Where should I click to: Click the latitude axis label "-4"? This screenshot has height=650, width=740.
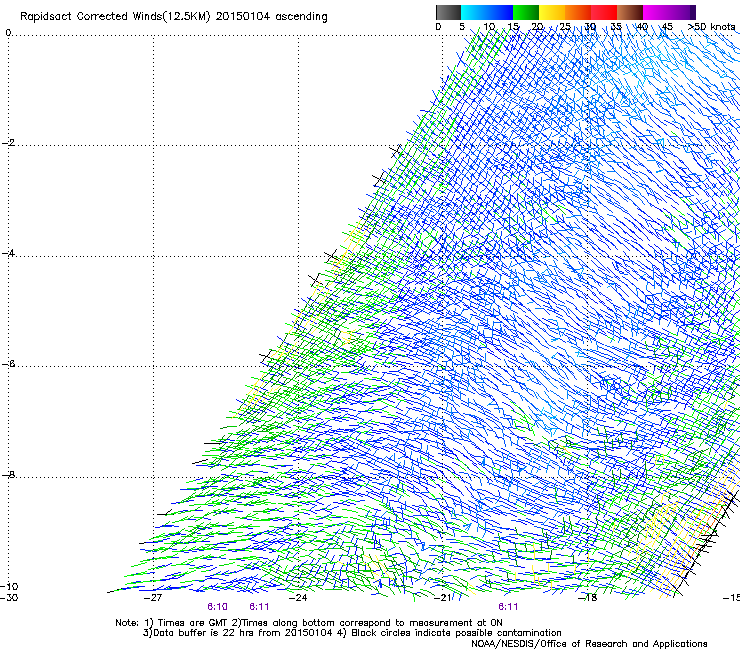[8, 253]
